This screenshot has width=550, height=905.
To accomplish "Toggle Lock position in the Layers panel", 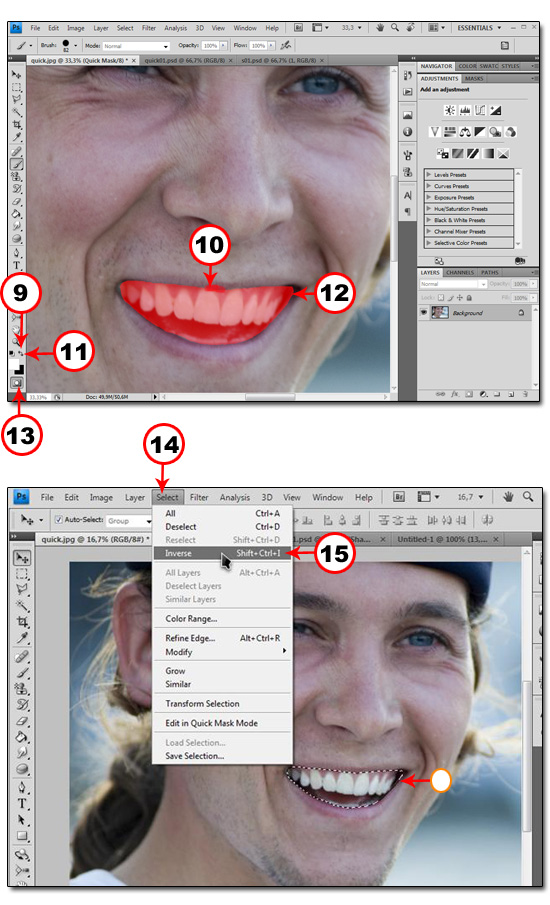I will pyautogui.click(x=459, y=298).
